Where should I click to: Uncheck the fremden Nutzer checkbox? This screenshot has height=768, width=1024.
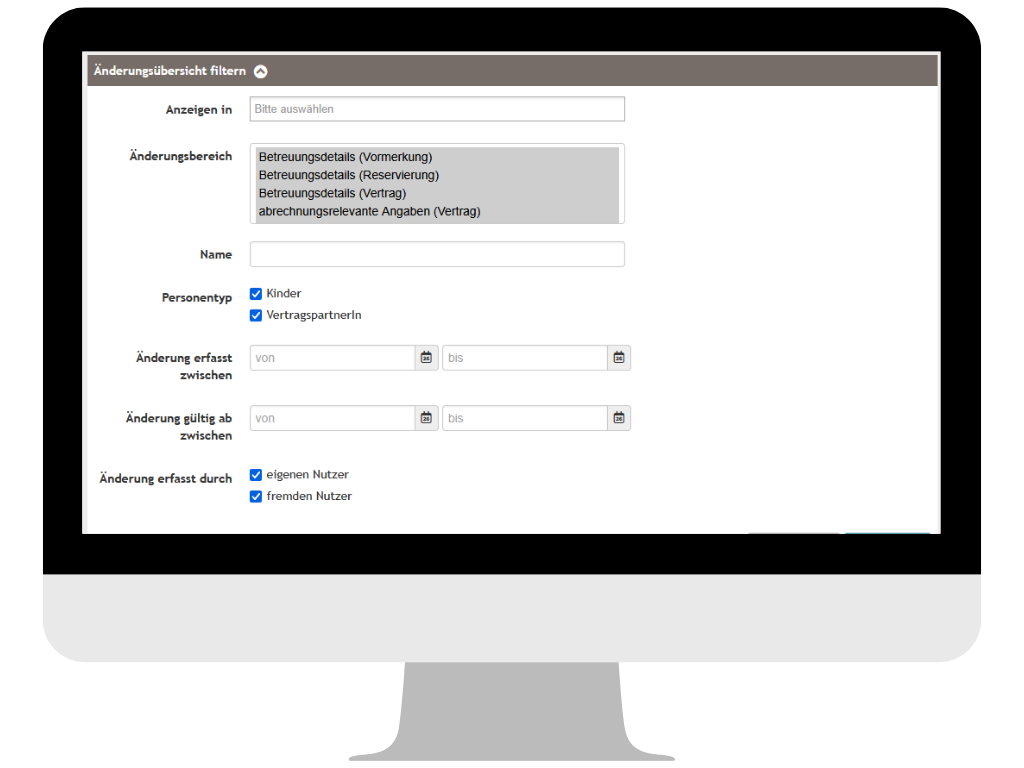(x=256, y=496)
